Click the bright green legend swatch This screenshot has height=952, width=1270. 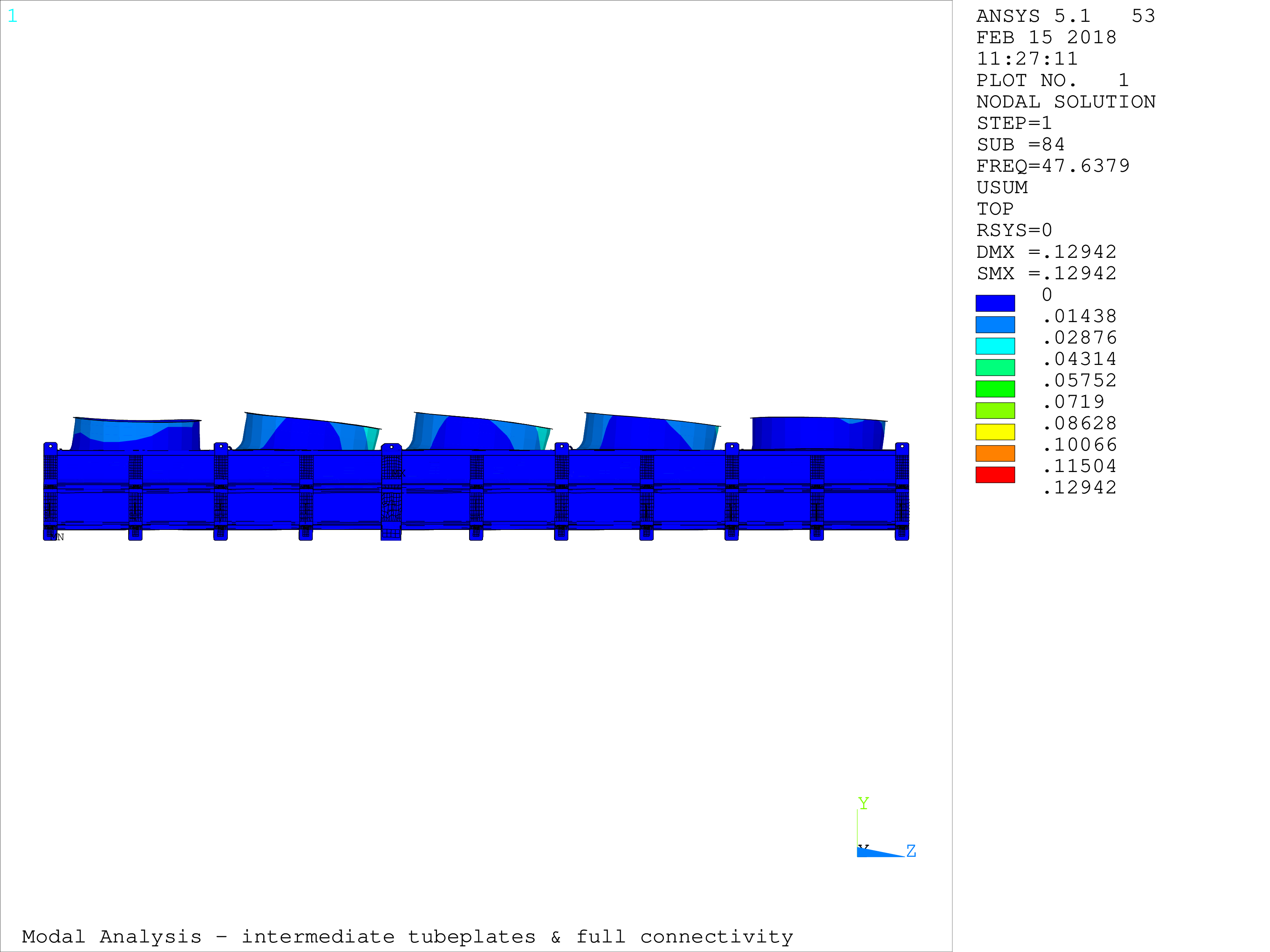[995, 389]
